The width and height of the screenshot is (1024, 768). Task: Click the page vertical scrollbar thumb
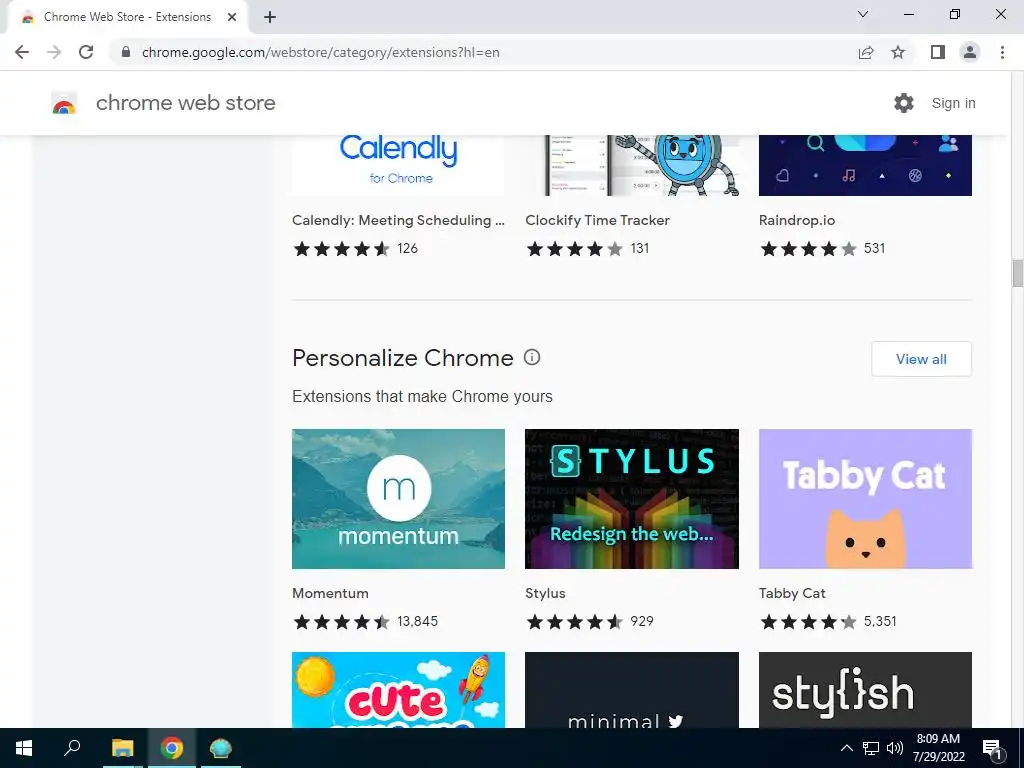[x=1017, y=273]
